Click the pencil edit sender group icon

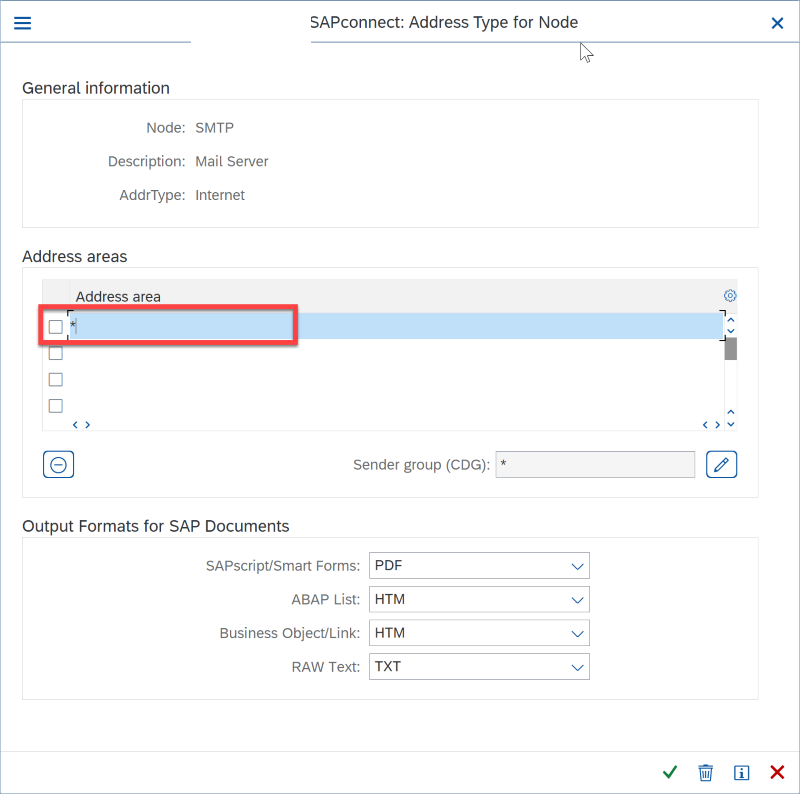point(721,464)
